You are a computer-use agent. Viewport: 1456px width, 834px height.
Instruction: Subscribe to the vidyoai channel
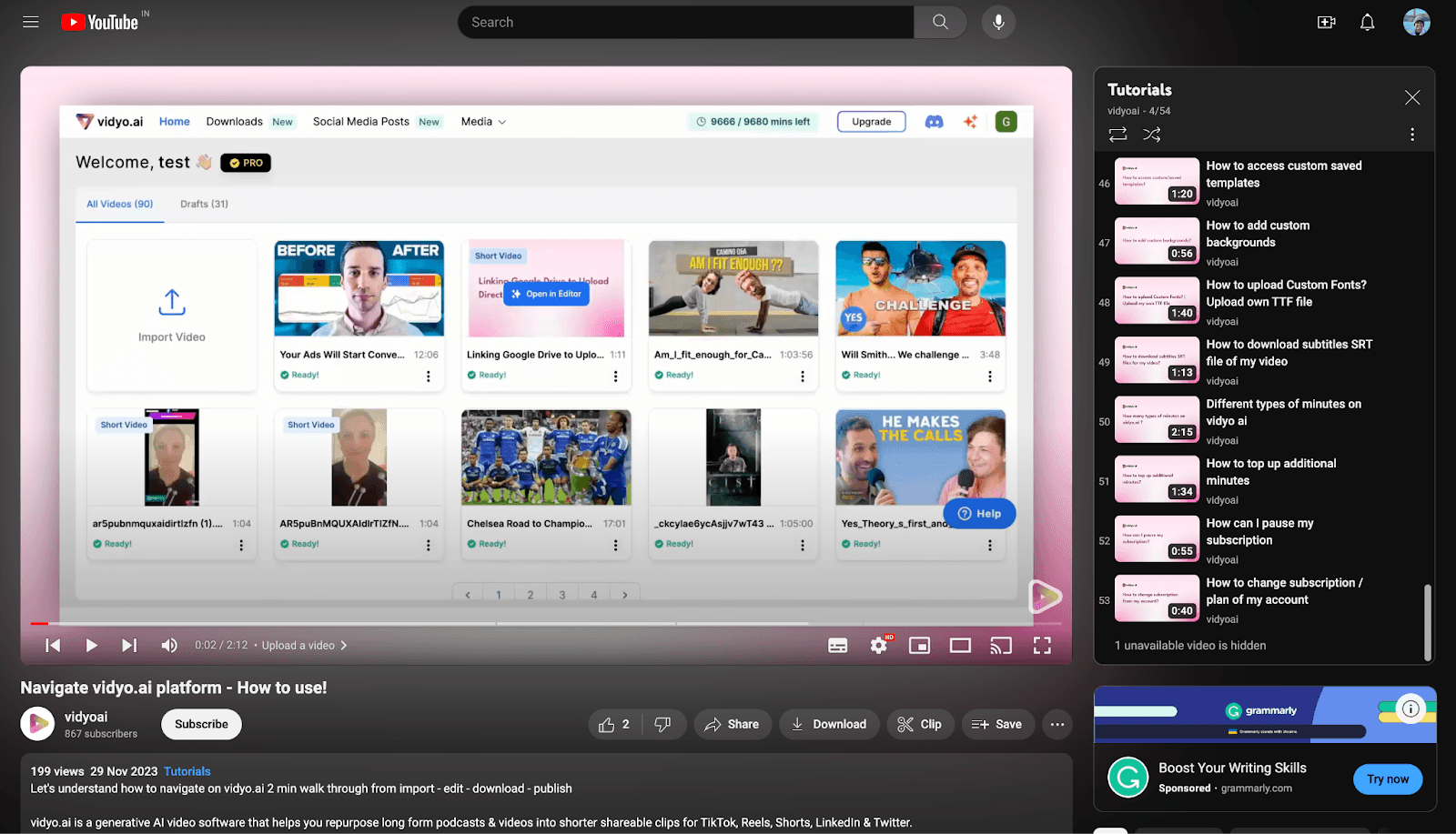pos(201,724)
